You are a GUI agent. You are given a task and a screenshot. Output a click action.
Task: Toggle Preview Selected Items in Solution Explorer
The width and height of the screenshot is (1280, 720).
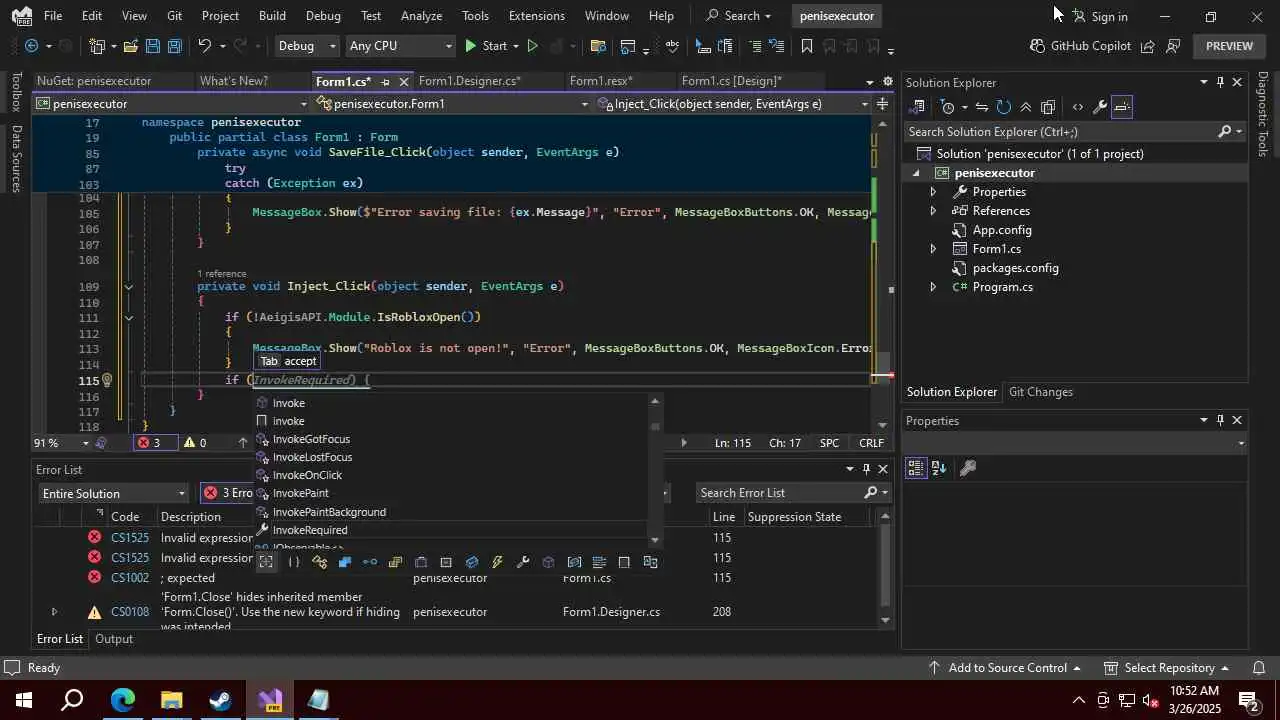[x=1122, y=107]
